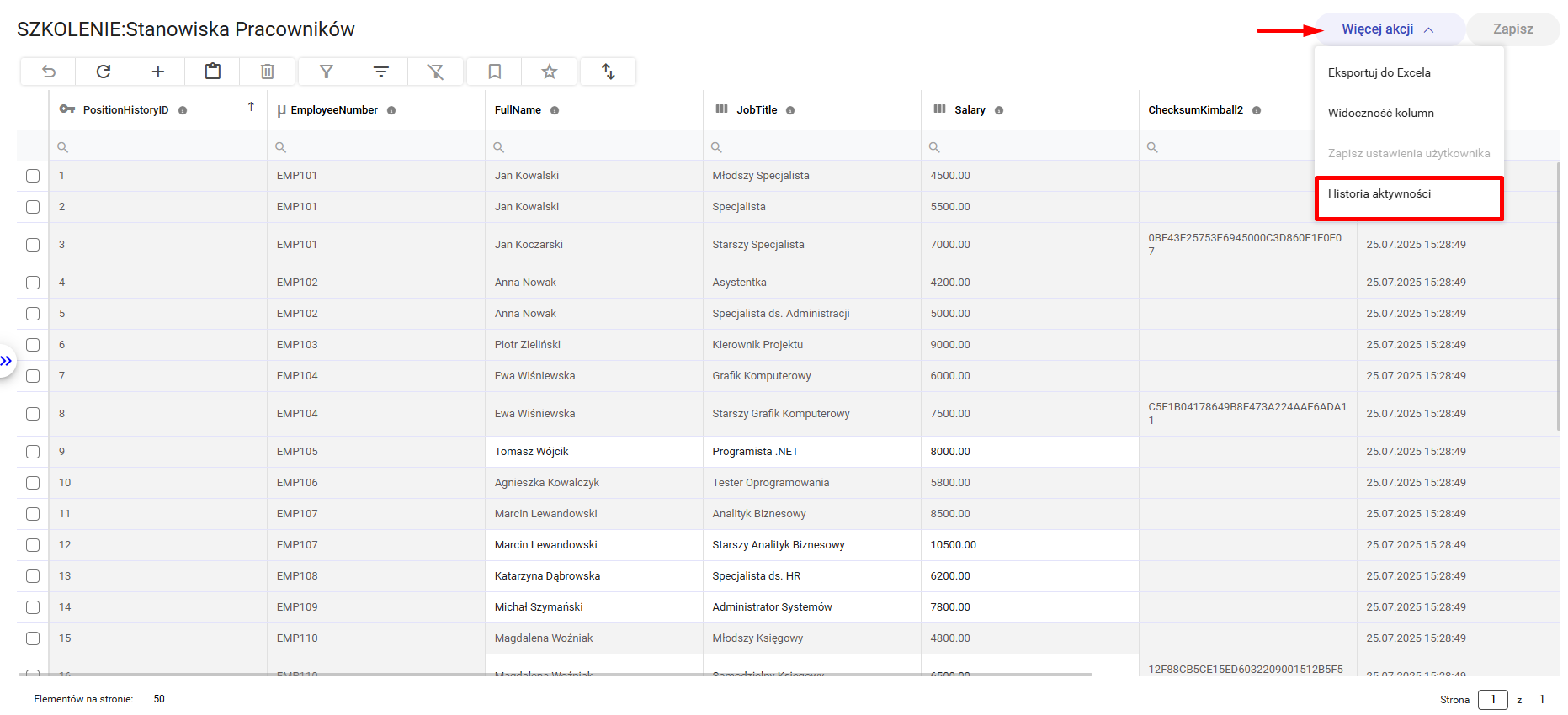This screenshot has width=1568, height=715.
Task: Refresh the table with the reload icon
Action: click(104, 71)
